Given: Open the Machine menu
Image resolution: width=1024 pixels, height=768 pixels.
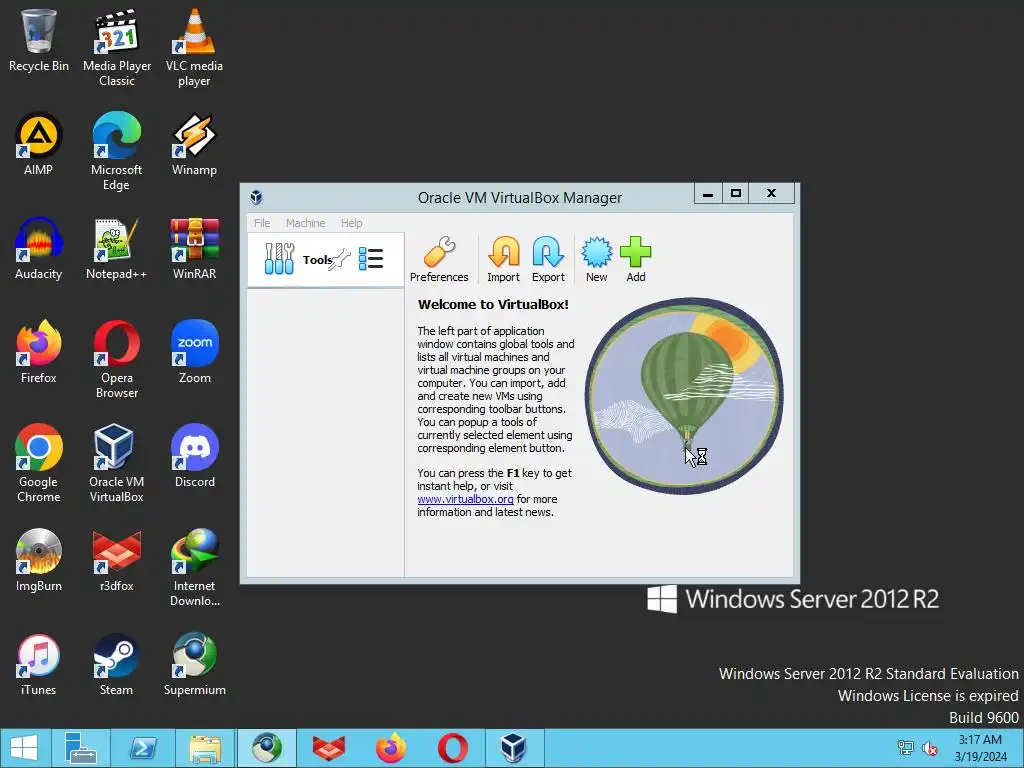Looking at the screenshot, I should 305,223.
